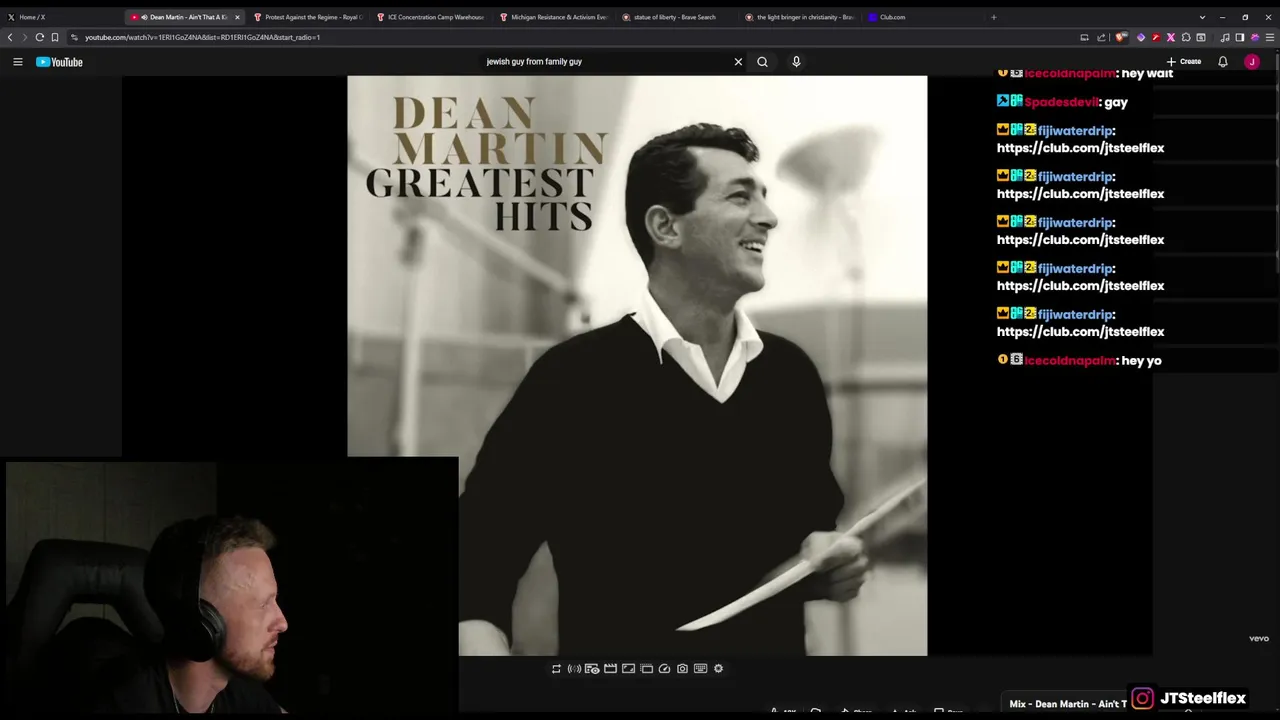The width and height of the screenshot is (1280, 720).
Task: Mute the Dean Martin tab audio icon
Action: click(x=144, y=17)
